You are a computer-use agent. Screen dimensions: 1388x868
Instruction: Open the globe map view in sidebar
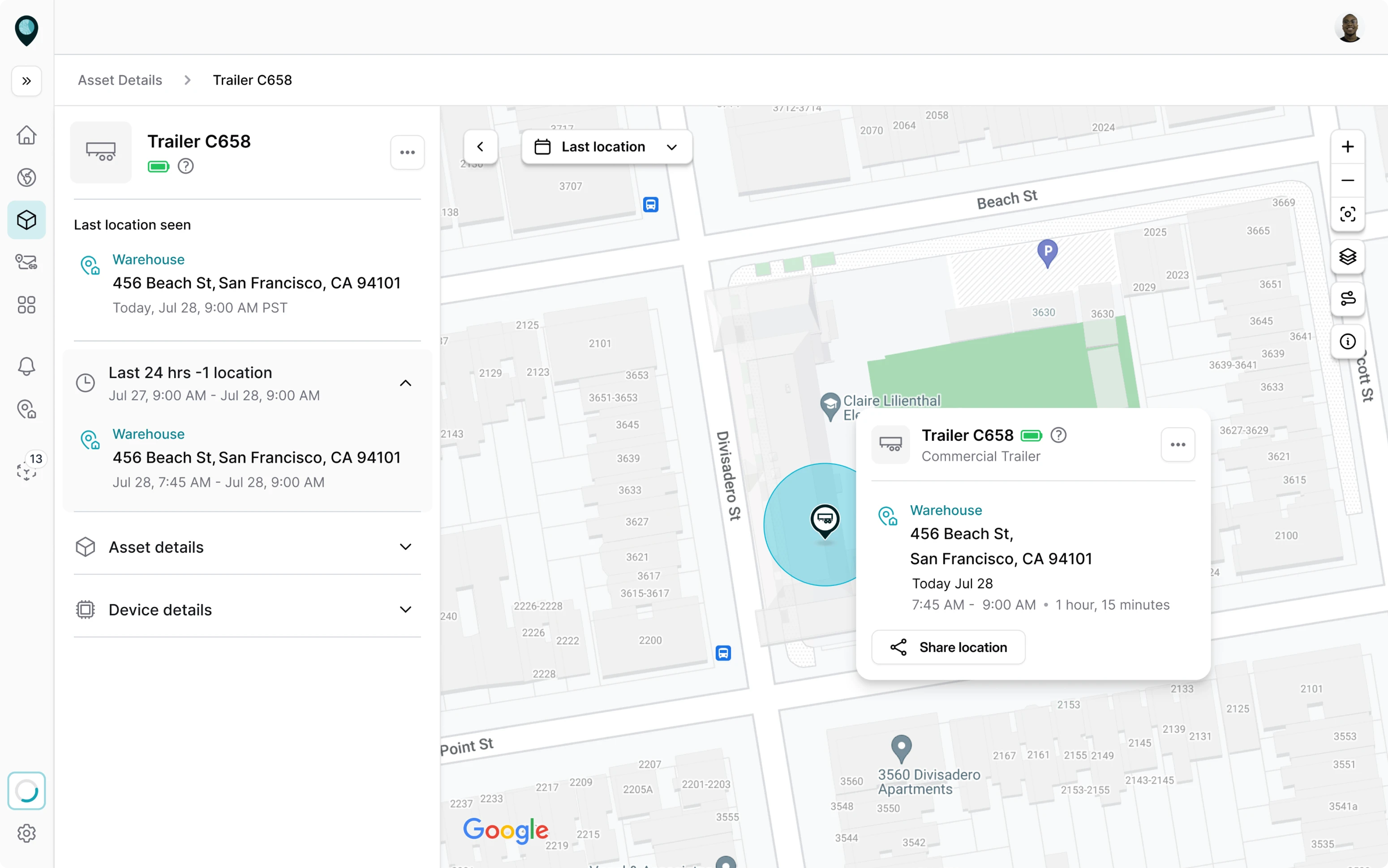[26, 177]
